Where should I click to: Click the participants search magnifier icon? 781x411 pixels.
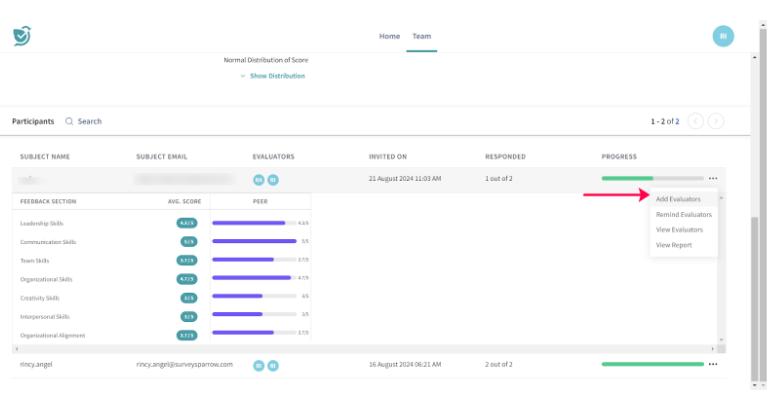point(69,121)
